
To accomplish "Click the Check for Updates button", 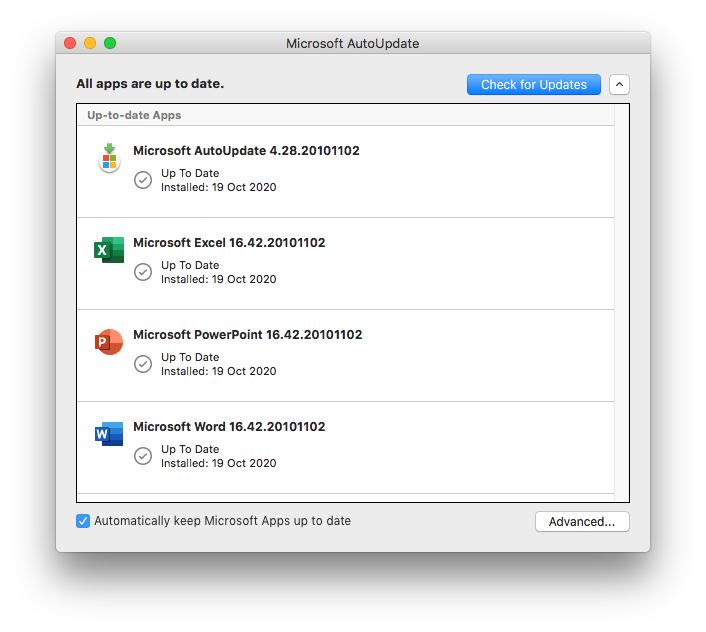I will (x=534, y=85).
